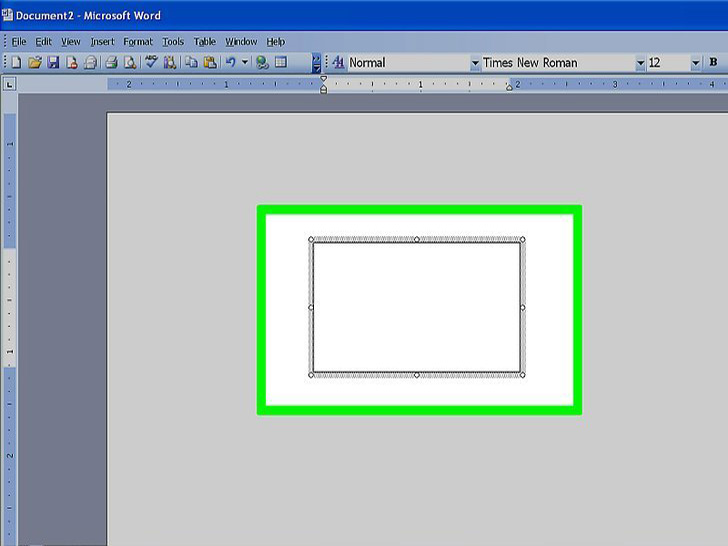Image resolution: width=728 pixels, height=546 pixels.
Task: Click the Insert Table icon
Action: [x=281, y=63]
